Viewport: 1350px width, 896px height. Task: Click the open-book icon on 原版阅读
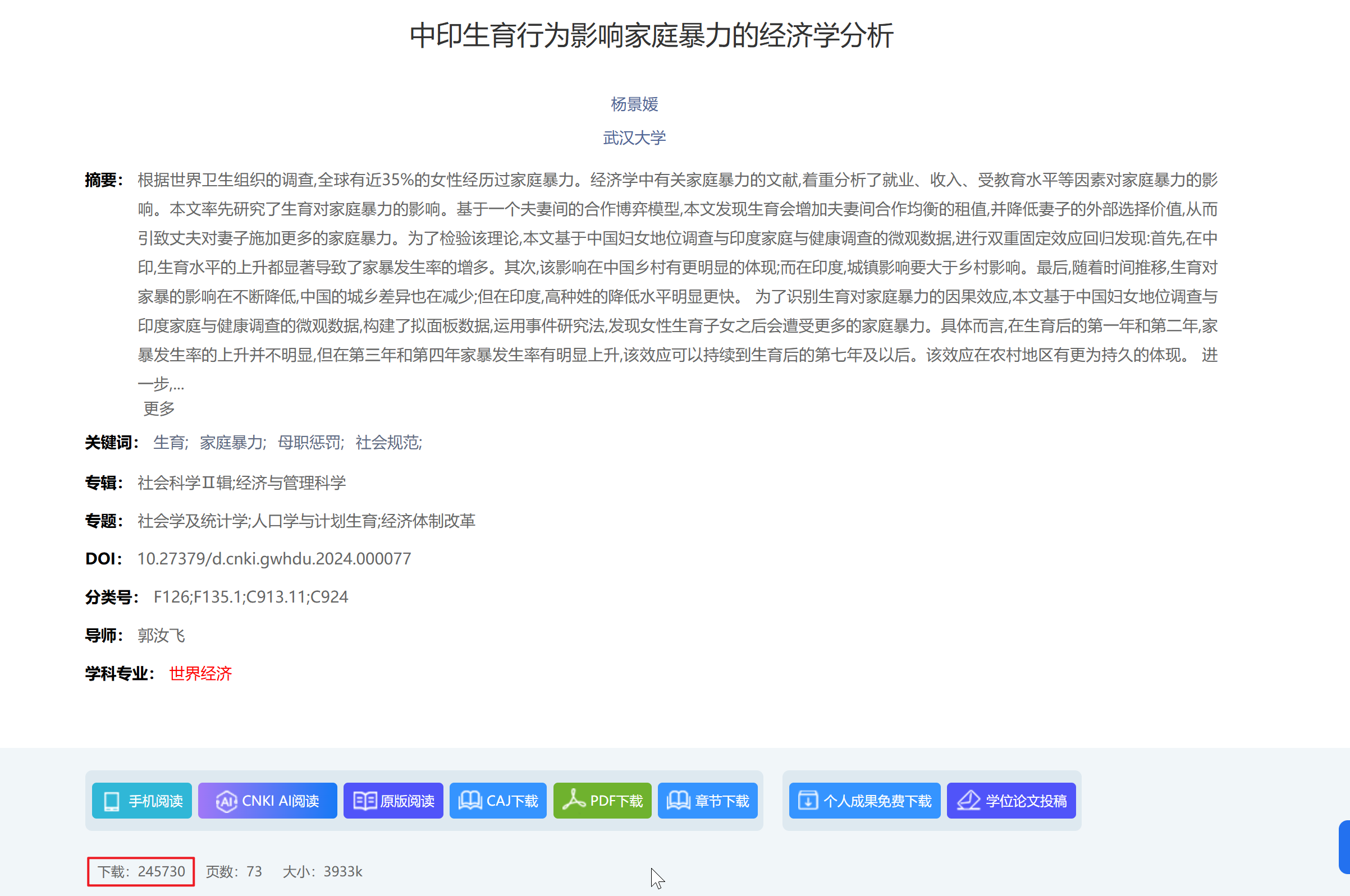[364, 801]
